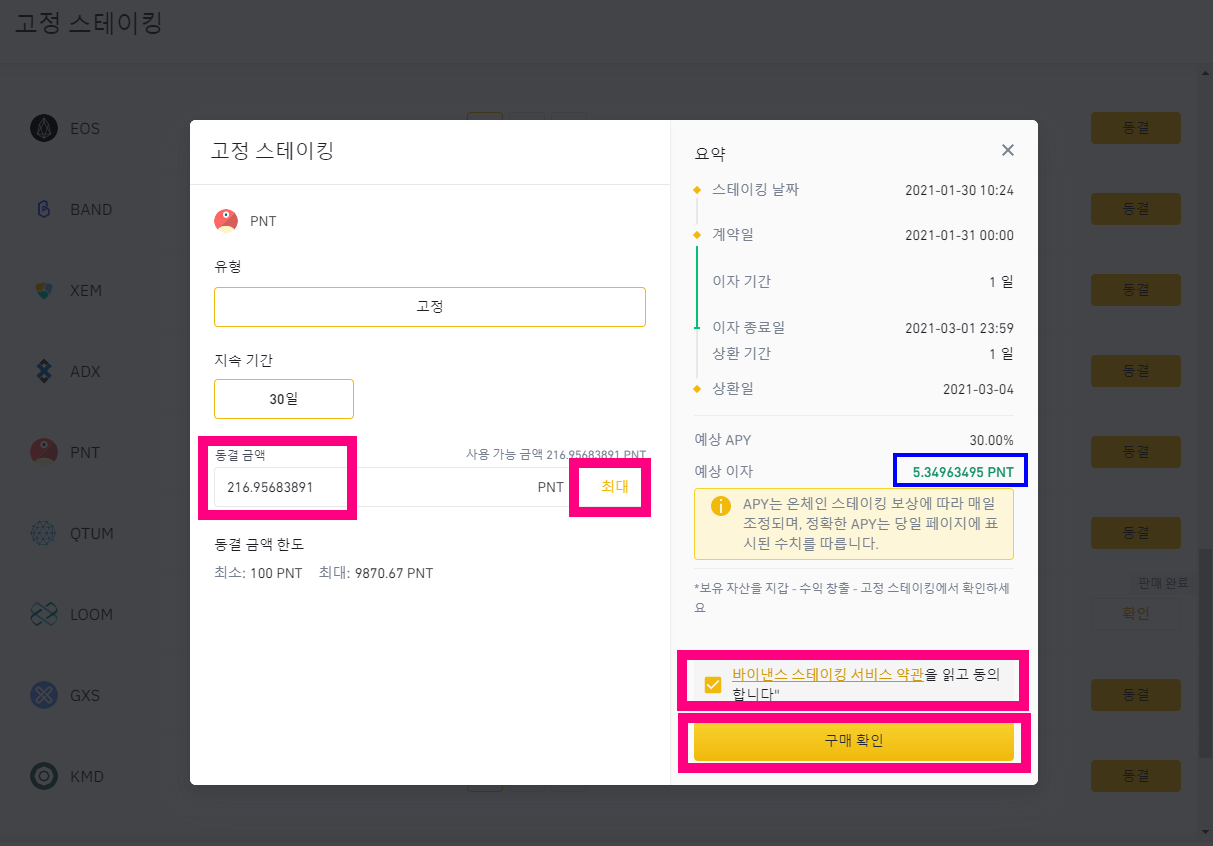Click the 최대 max amount button
Image resolution: width=1213 pixels, height=846 pixels.
coord(614,487)
